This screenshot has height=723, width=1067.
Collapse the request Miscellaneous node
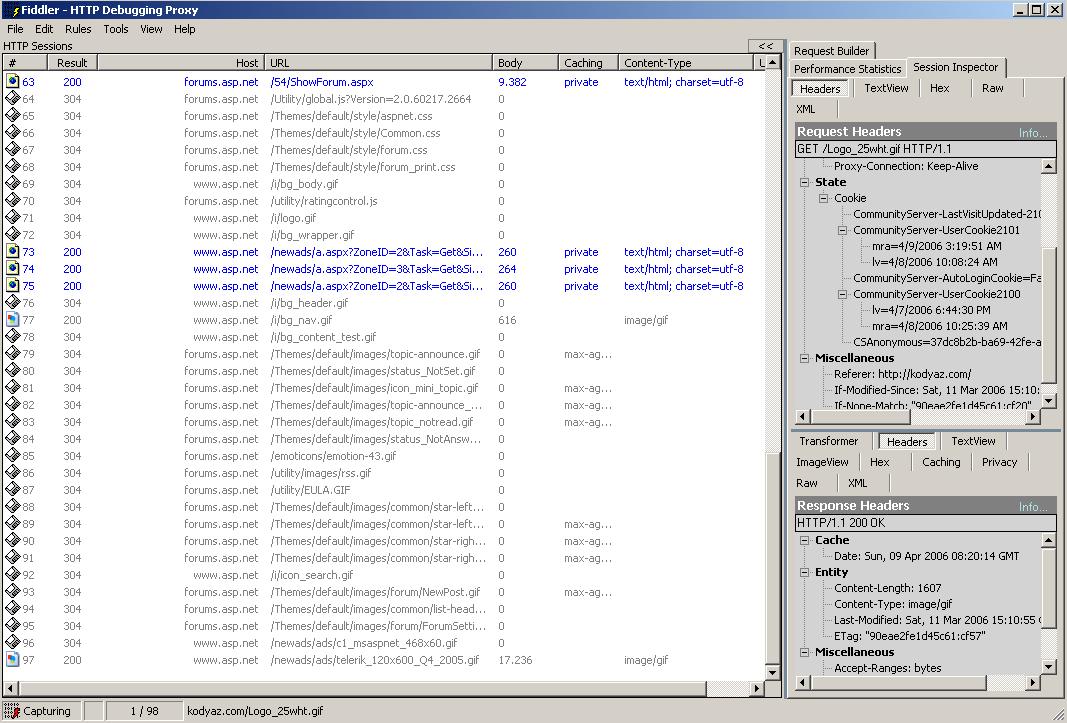[804, 358]
